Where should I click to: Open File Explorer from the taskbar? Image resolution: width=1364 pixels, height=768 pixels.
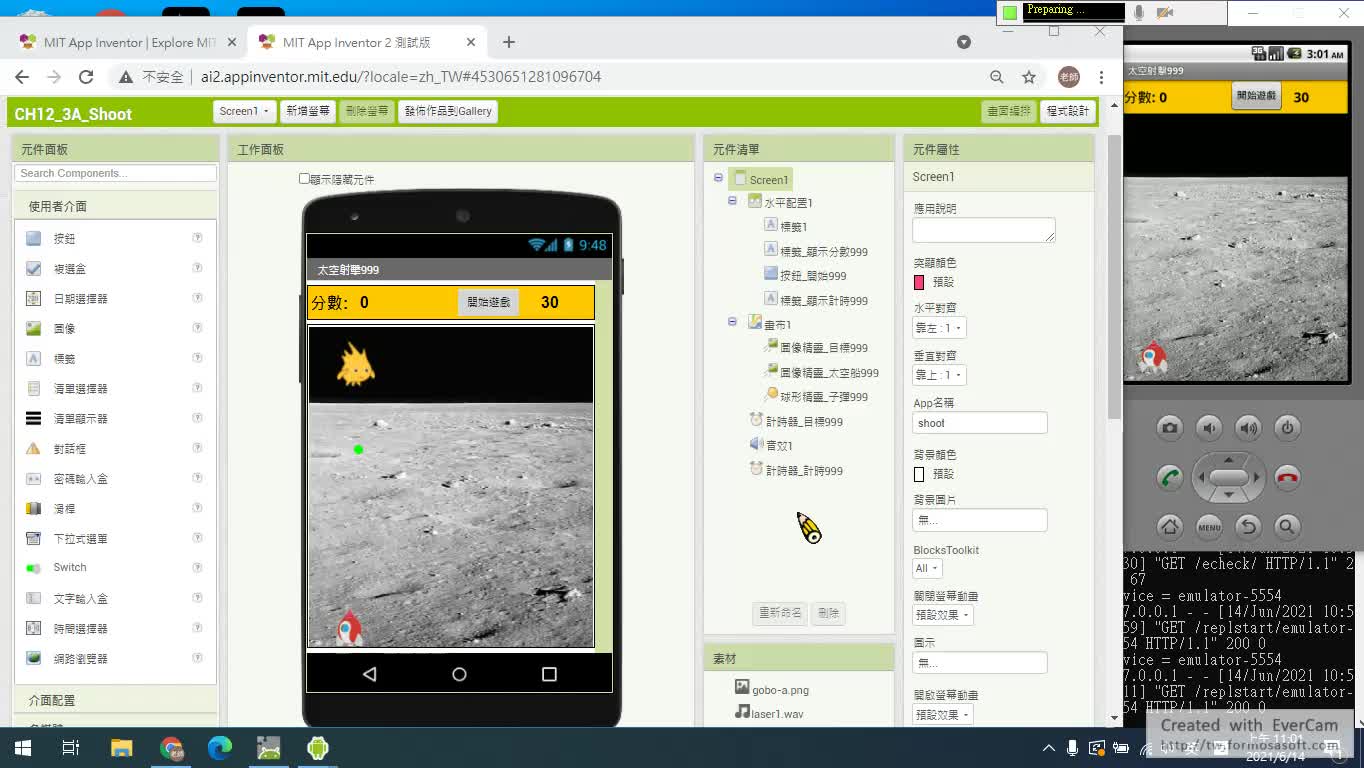[121, 747]
